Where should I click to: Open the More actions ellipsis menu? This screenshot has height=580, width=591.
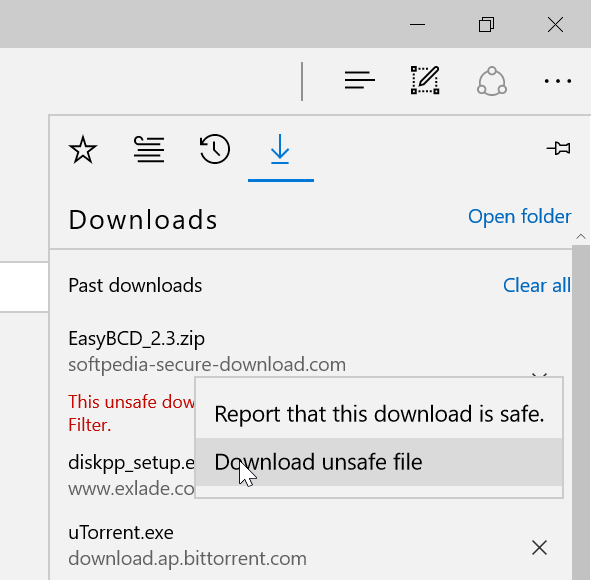(x=557, y=81)
